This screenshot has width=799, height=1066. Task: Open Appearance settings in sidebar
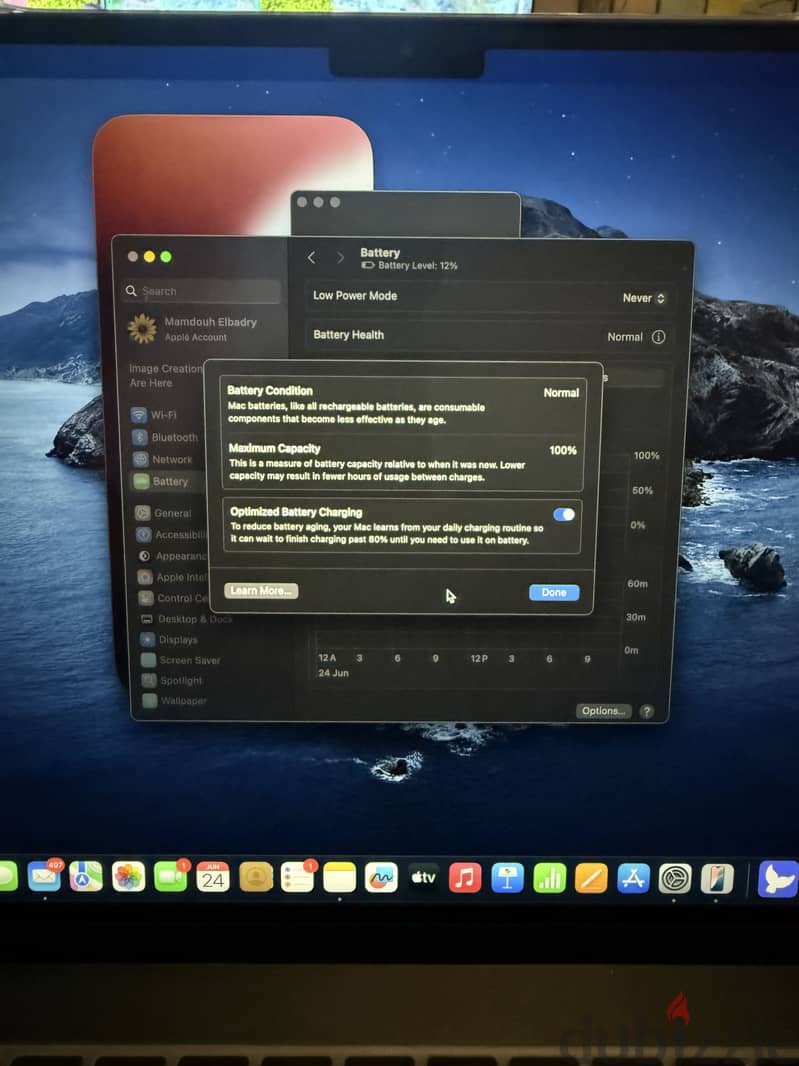tap(171, 556)
